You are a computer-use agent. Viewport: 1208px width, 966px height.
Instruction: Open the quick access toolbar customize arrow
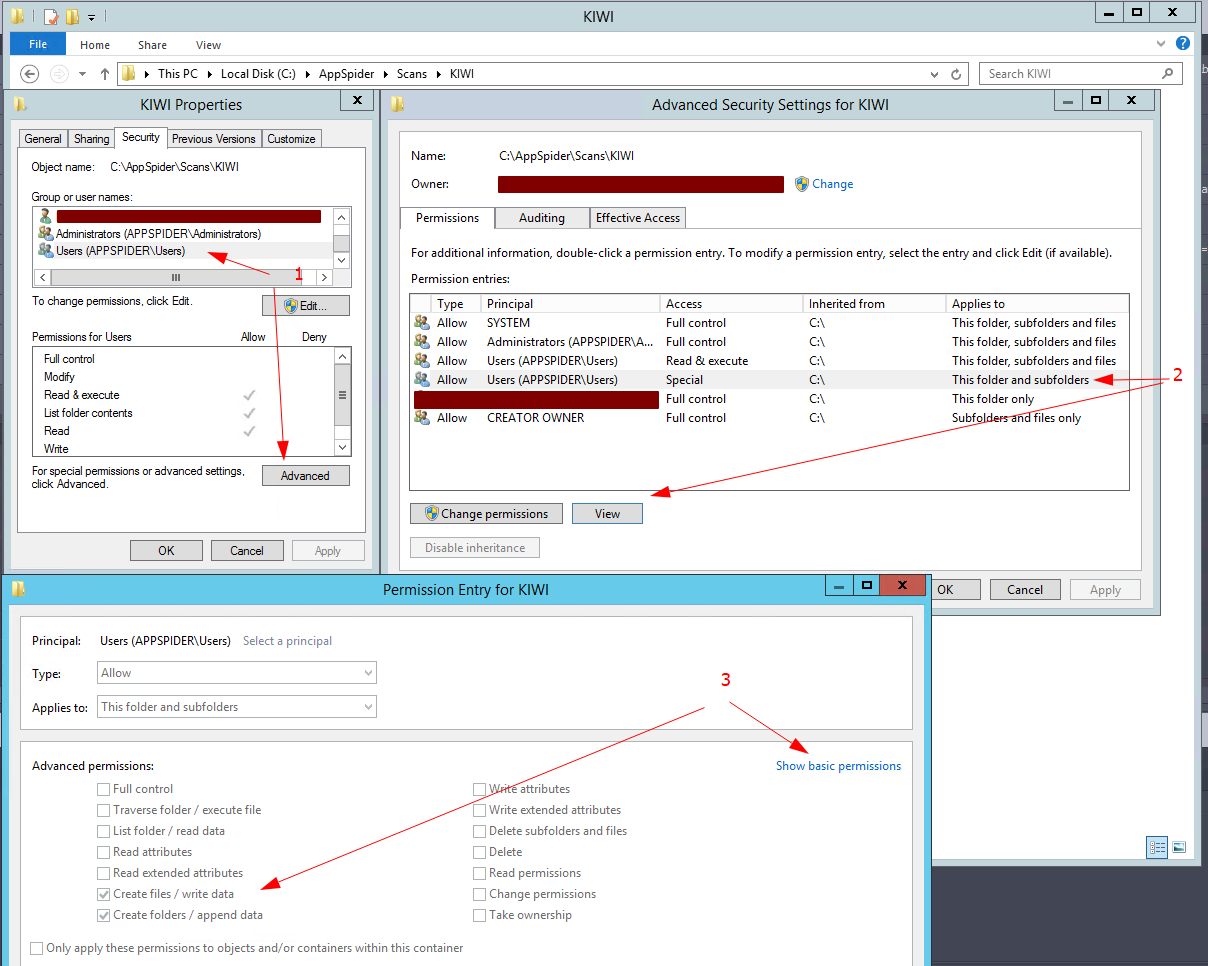(x=91, y=17)
